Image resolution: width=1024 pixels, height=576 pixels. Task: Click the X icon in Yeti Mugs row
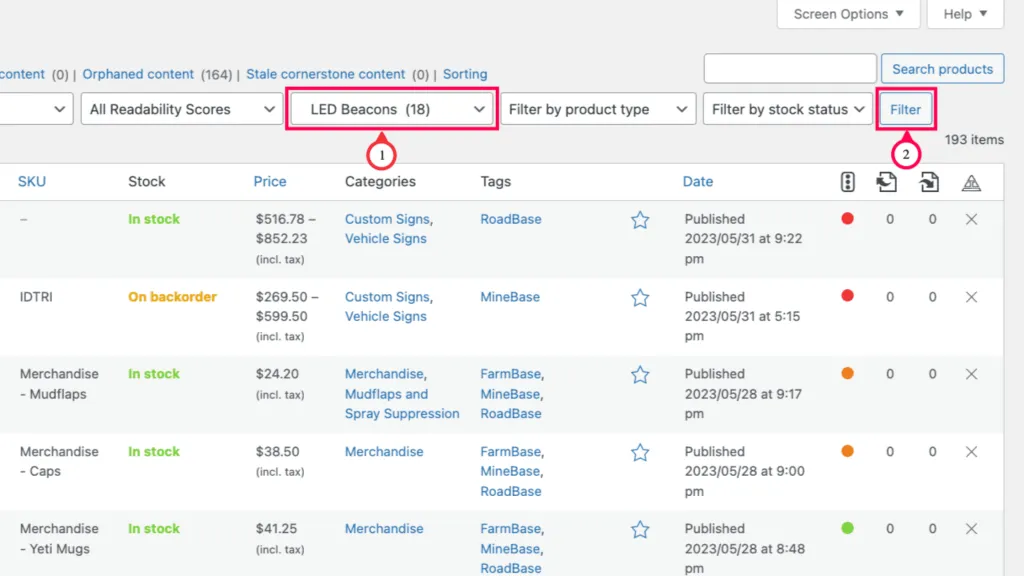[971, 529]
